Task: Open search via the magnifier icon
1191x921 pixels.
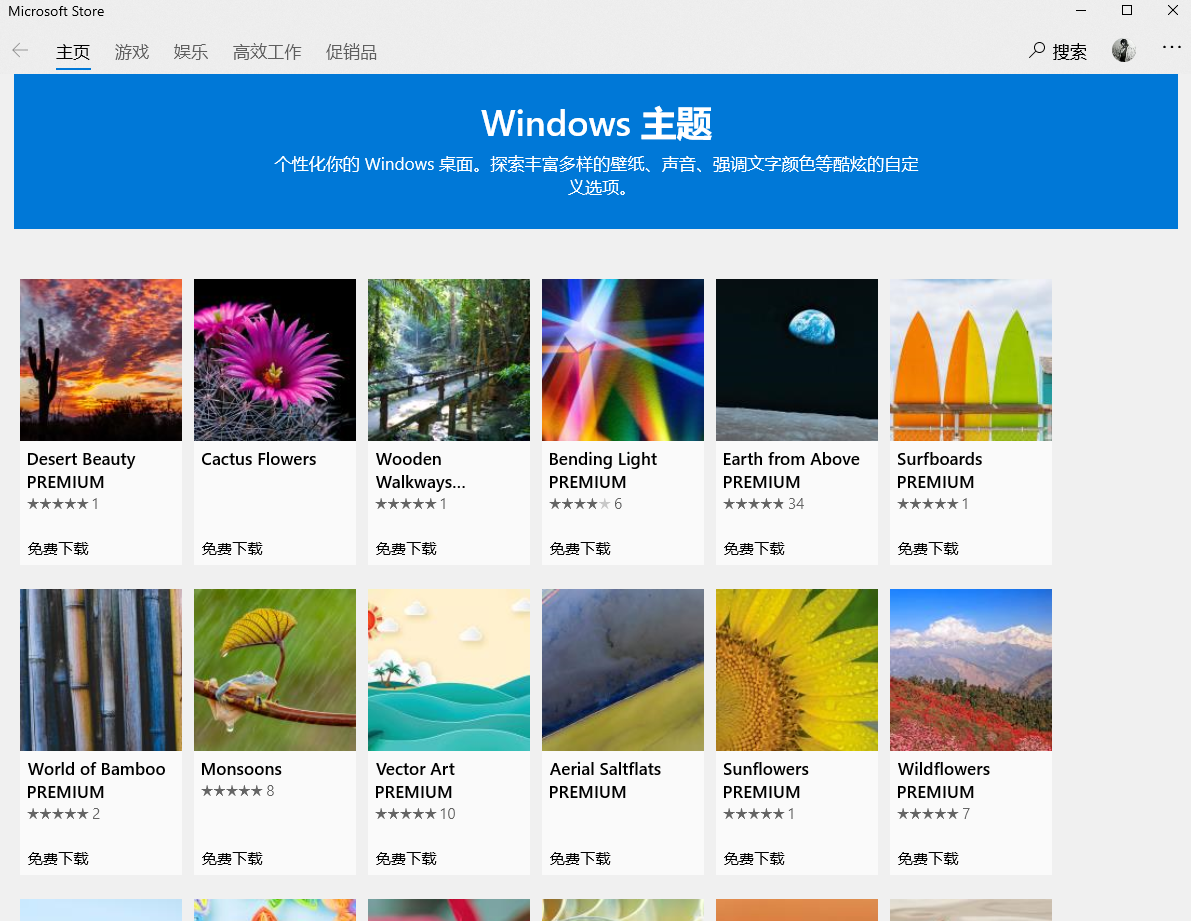Action: click(x=1037, y=51)
